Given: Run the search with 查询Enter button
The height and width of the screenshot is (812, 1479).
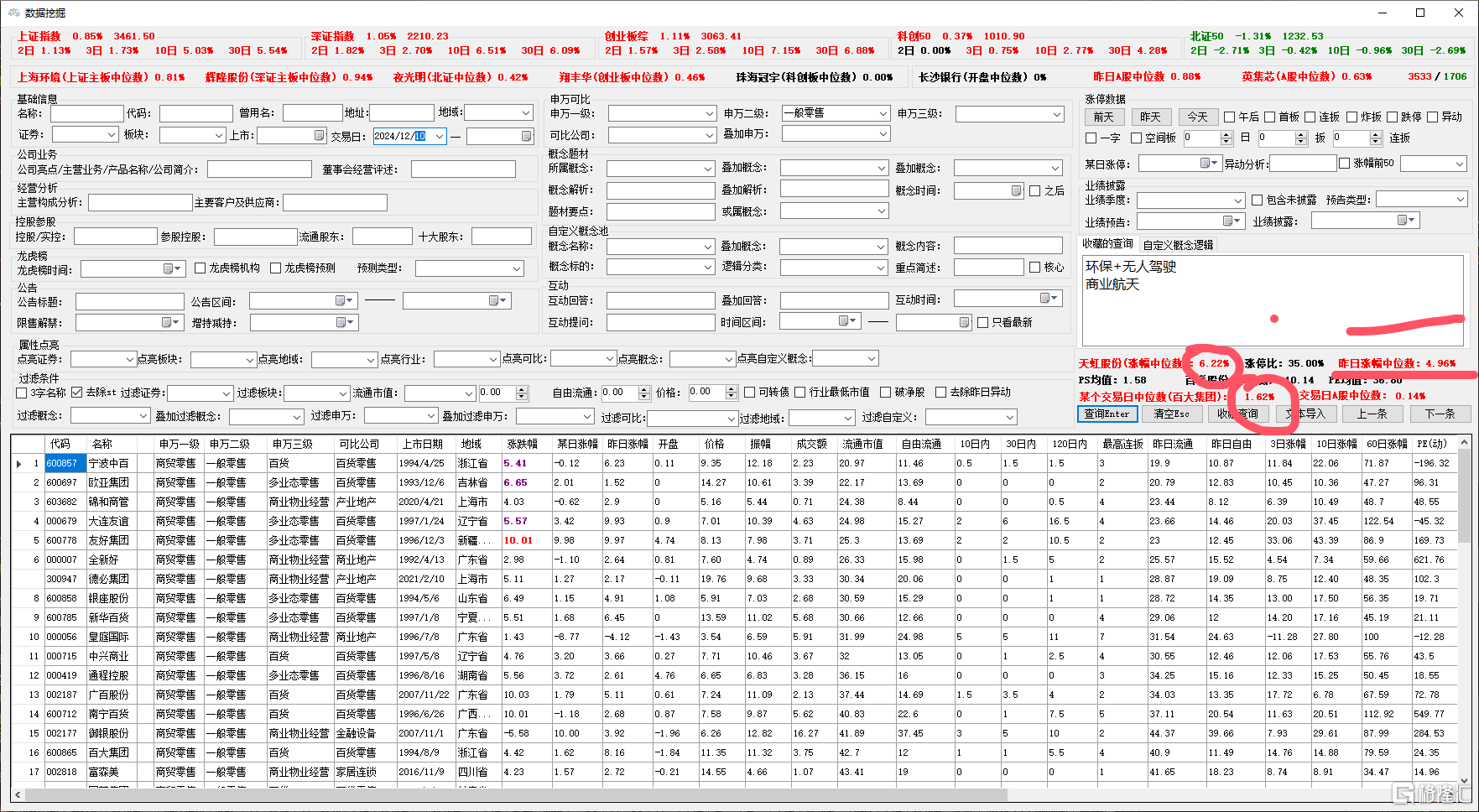Looking at the screenshot, I should (1107, 414).
